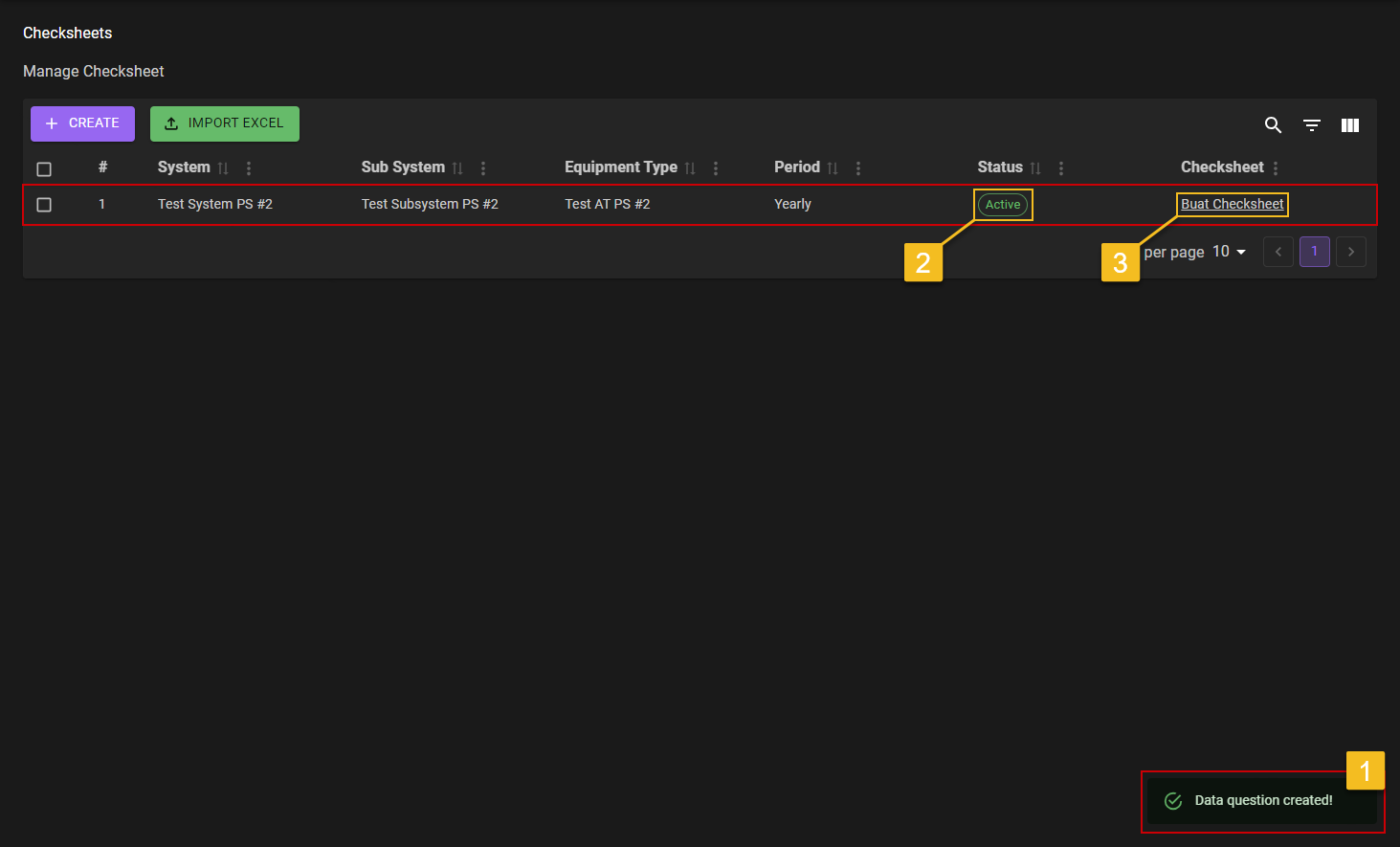Click the upload icon on IMPORT EXCEL
The height and width of the screenshot is (847, 1400).
[171, 123]
